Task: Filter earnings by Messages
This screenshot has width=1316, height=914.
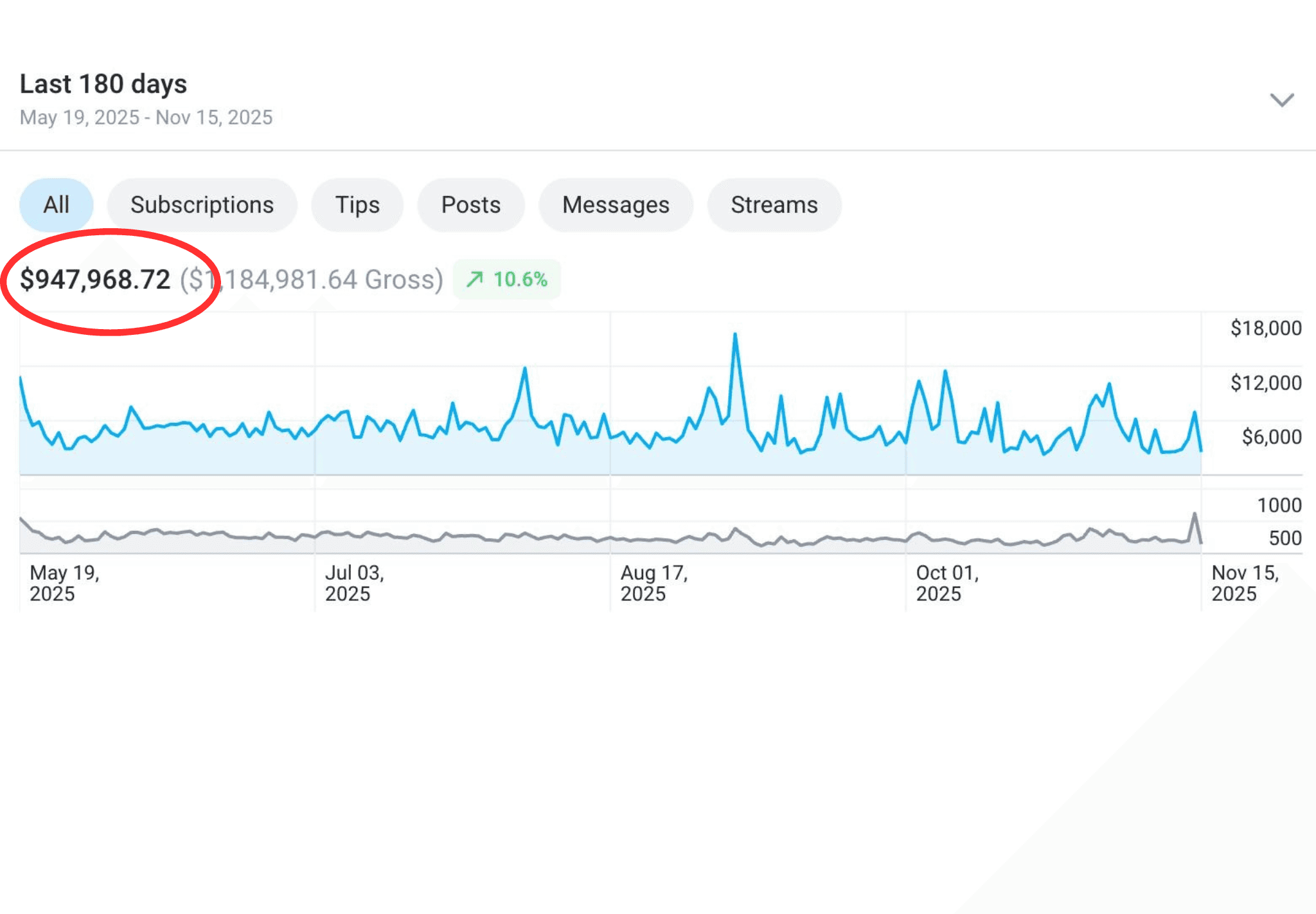Action: tap(616, 204)
